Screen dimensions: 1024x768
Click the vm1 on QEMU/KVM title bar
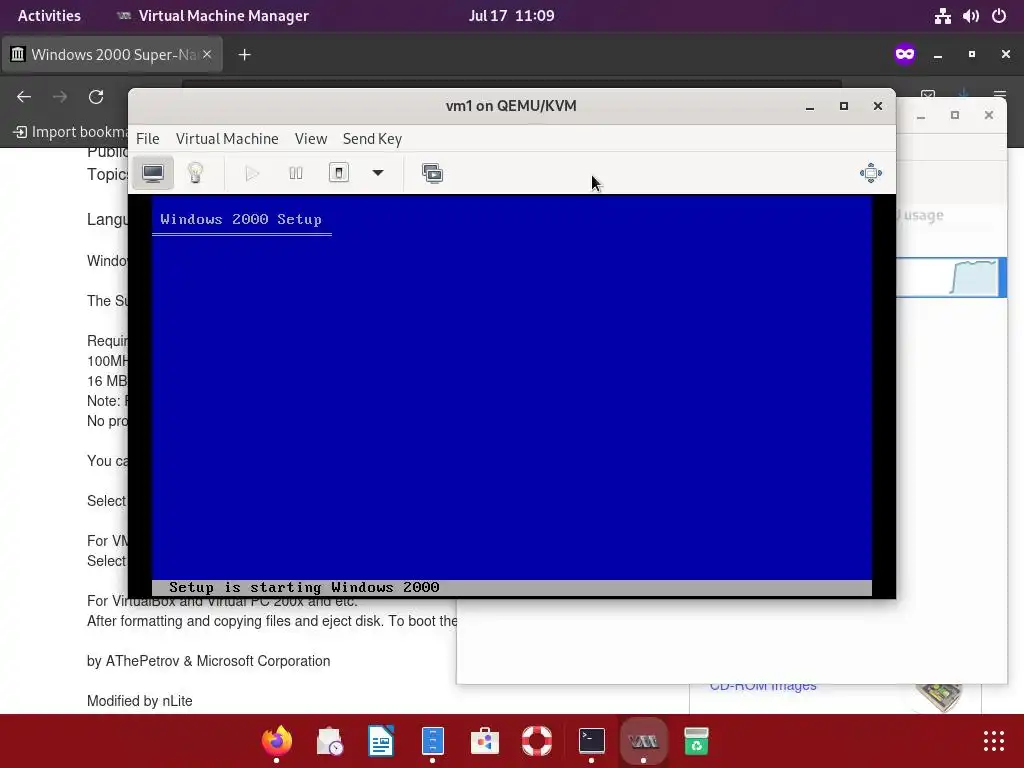511,106
